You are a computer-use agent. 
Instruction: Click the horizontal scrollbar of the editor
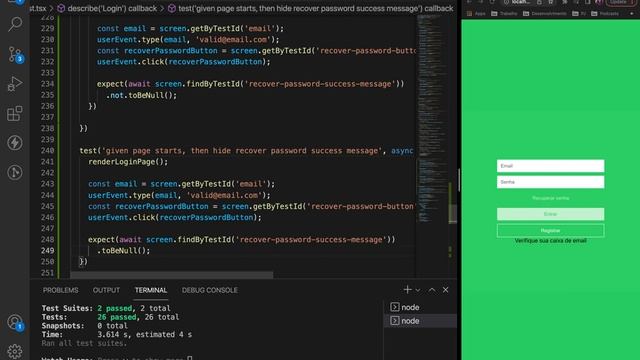point(171,275)
